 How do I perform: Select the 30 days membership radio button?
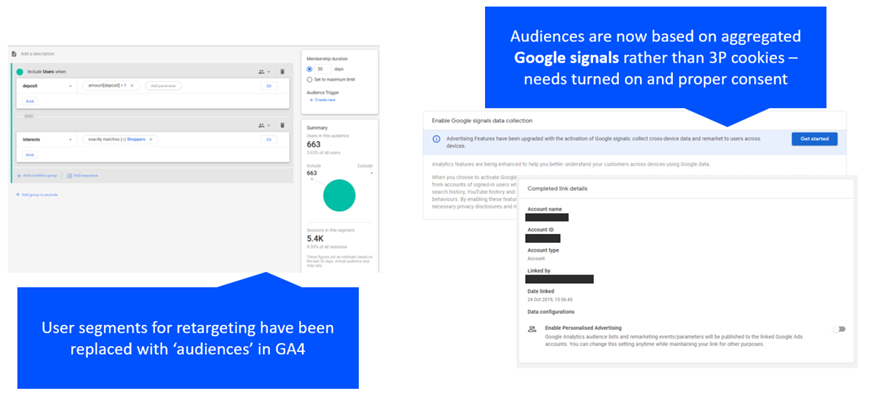[309, 69]
